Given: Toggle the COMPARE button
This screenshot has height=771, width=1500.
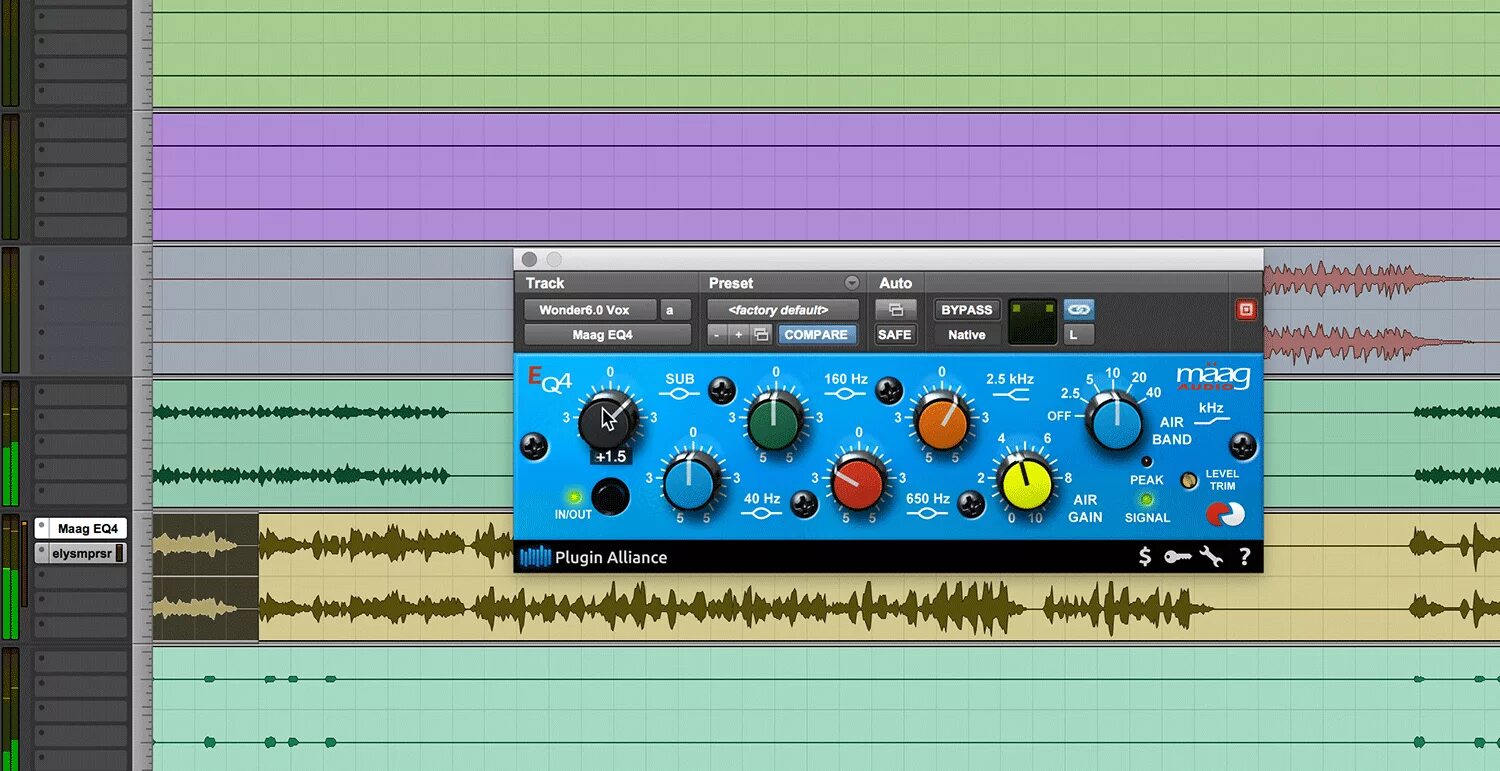Looking at the screenshot, I should tap(816, 335).
